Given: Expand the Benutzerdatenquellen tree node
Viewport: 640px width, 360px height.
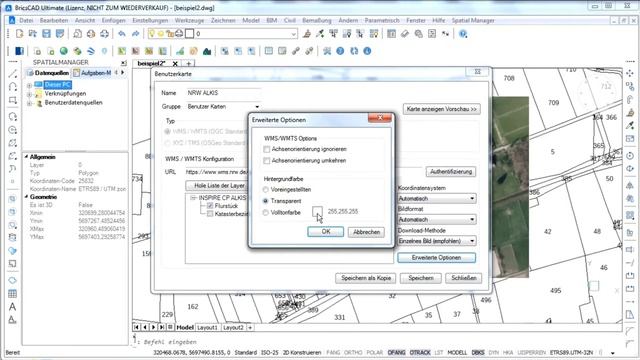Looking at the screenshot, I should [x=29, y=103].
